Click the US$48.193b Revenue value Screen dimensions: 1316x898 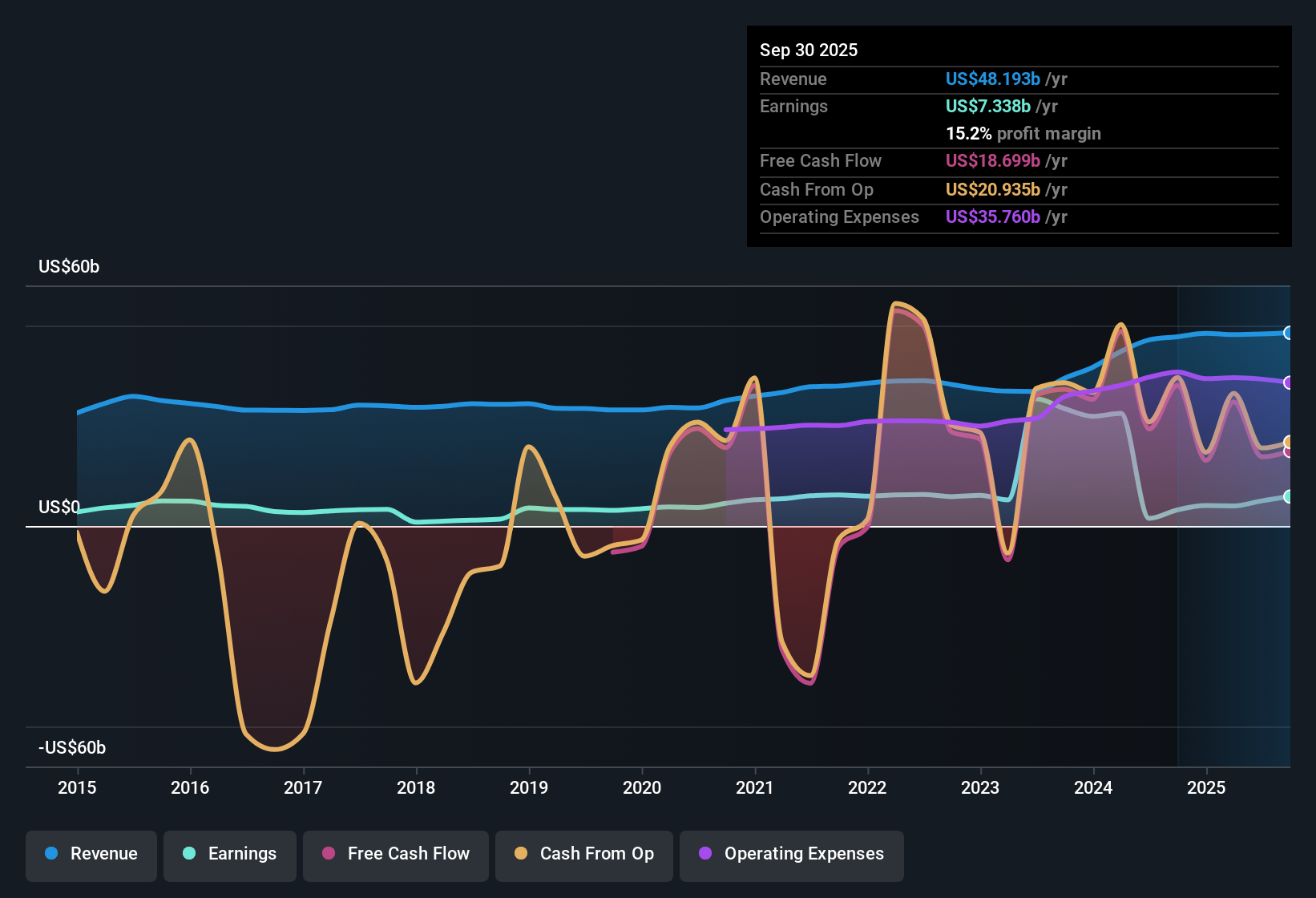click(x=993, y=79)
